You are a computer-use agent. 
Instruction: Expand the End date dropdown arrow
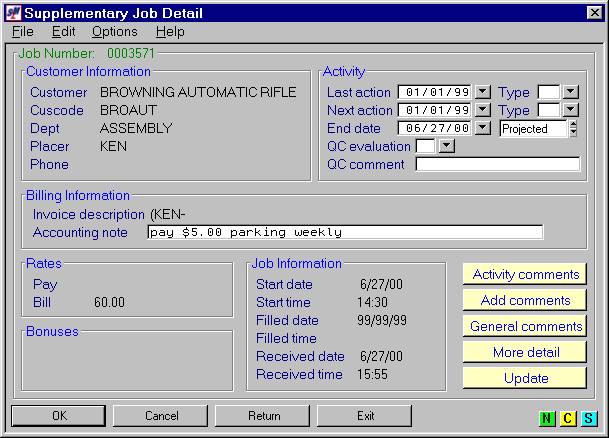(483, 128)
